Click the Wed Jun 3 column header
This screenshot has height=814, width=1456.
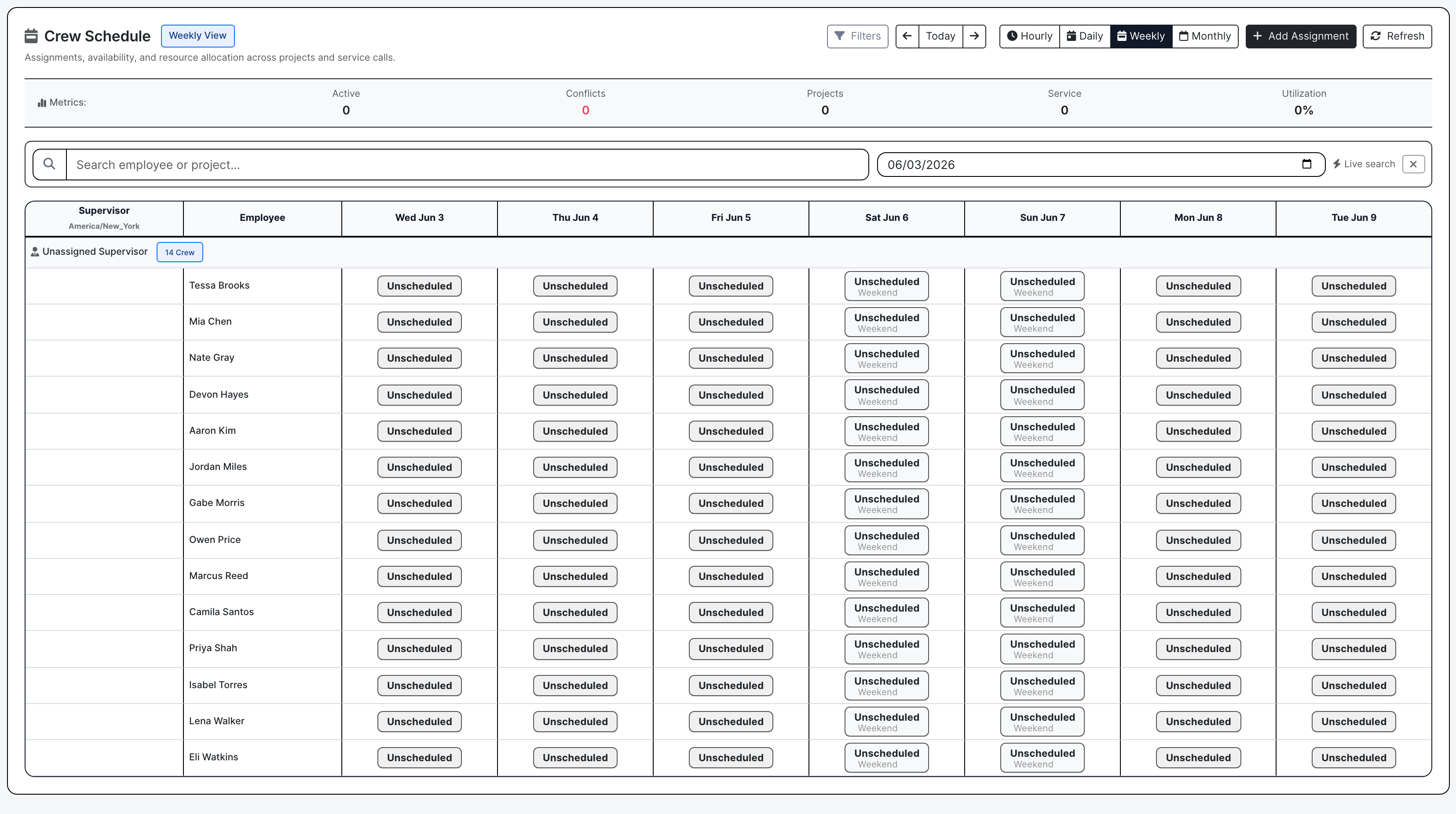click(419, 218)
